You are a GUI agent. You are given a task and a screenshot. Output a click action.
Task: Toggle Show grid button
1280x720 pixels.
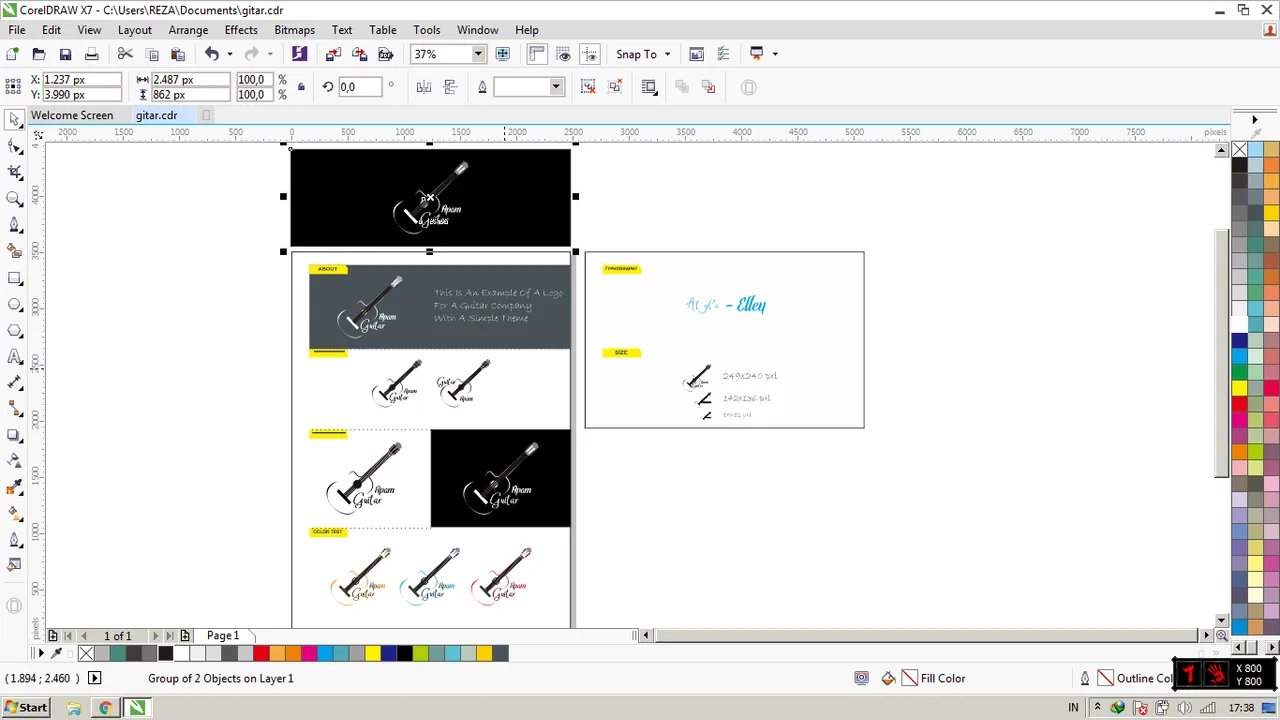pos(564,54)
